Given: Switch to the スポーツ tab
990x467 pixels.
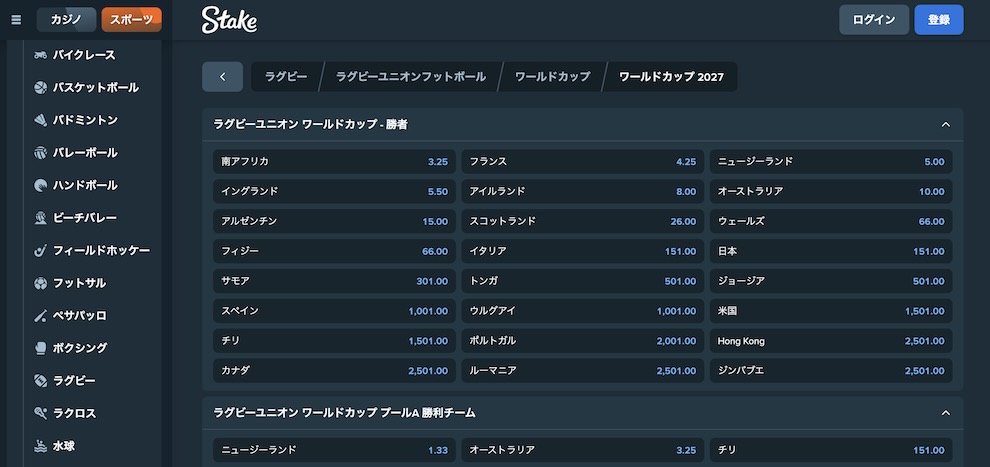Looking at the screenshot, I should pyautogui.click(x=131, y=20).
